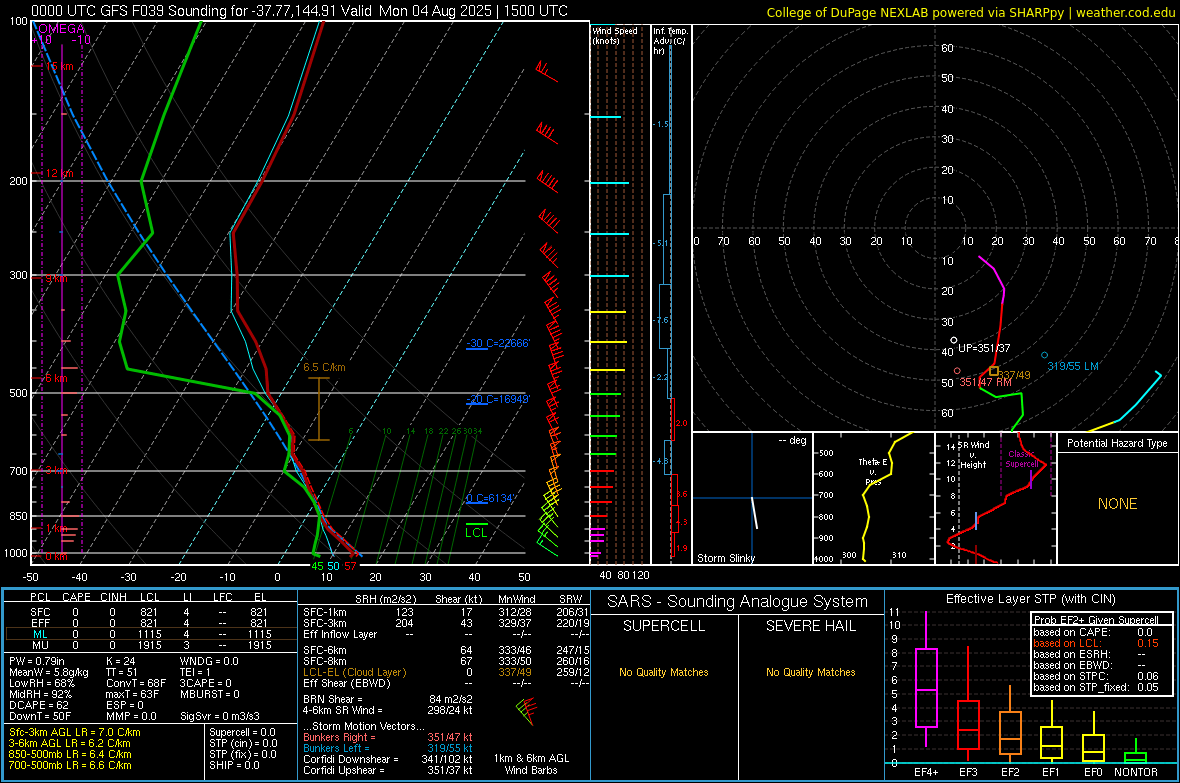Click the 'Bunkers Left =' label
Viewport: 1180px width, 783px height.
coord(336,748)
